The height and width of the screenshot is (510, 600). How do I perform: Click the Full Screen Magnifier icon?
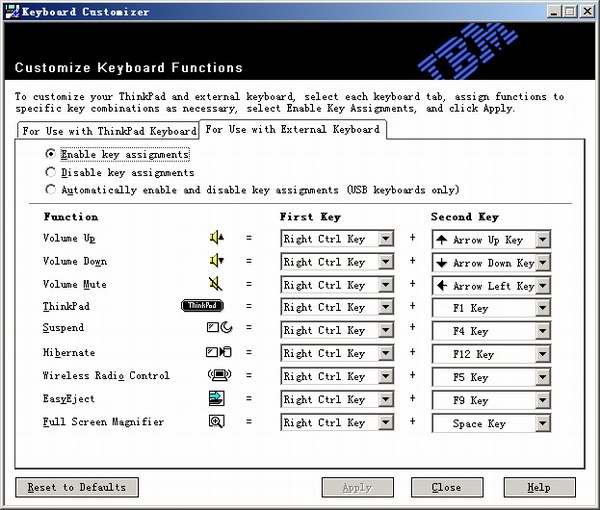point(216,422)
